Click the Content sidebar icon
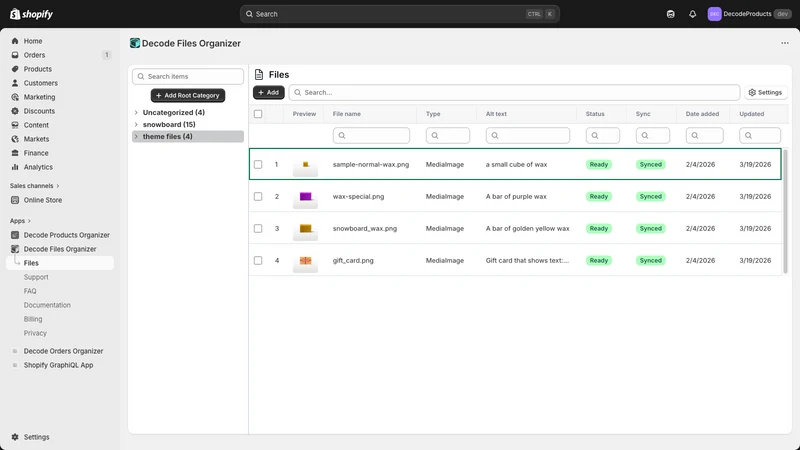The height and width of the screenshot is (450, 800). (15, 125)
